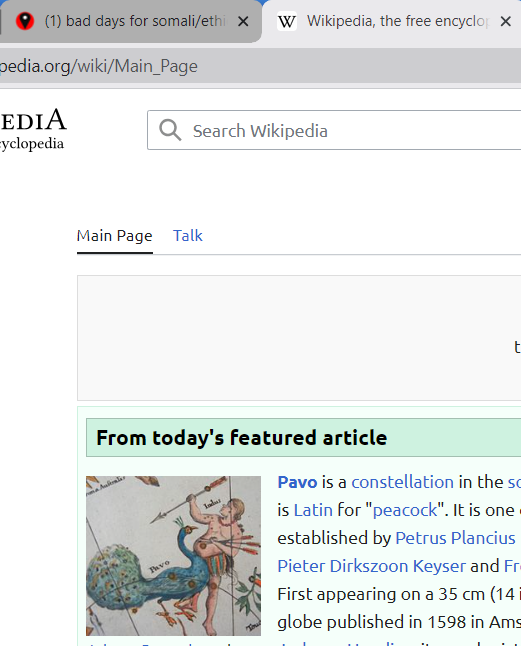The width and height of the screenshot is (521, 646).
Task: Follow the Pieter Dirkszoon Keyser link
Action: pos(371,566)
